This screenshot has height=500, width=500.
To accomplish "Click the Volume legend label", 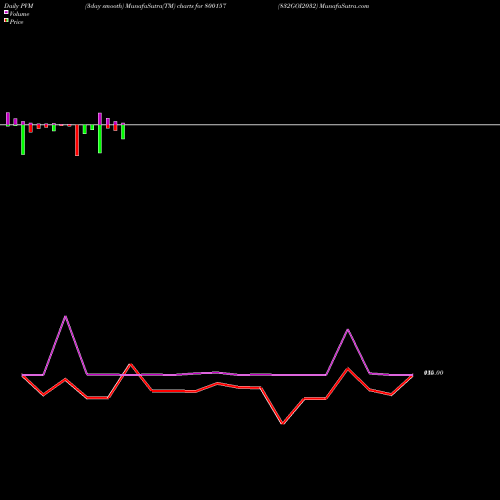I will tap(19, 14).
